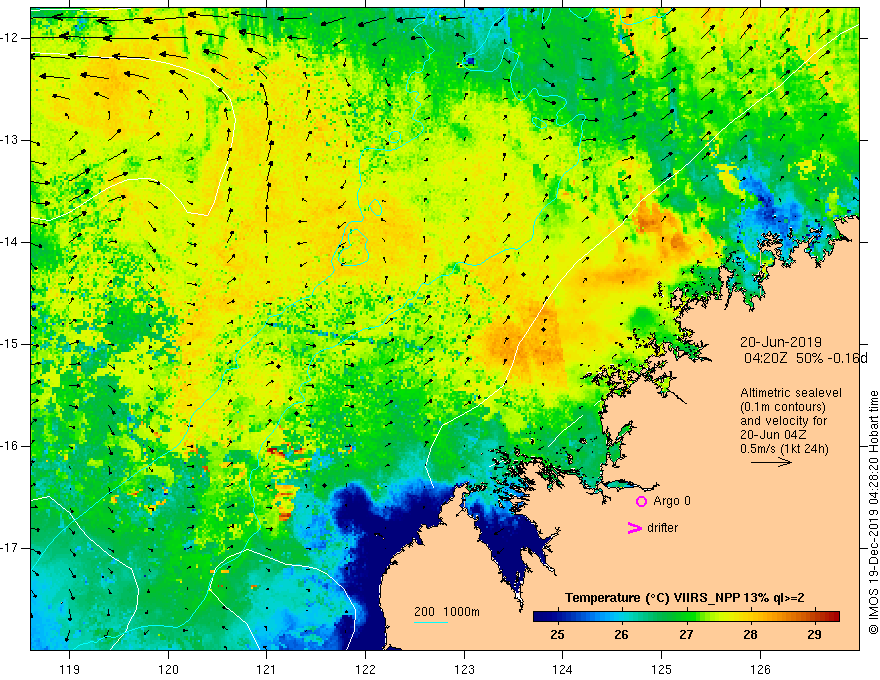880x680 pixels.
Task: Click the 'Altimetric sealevel' legend text
Action: (791, 393)
